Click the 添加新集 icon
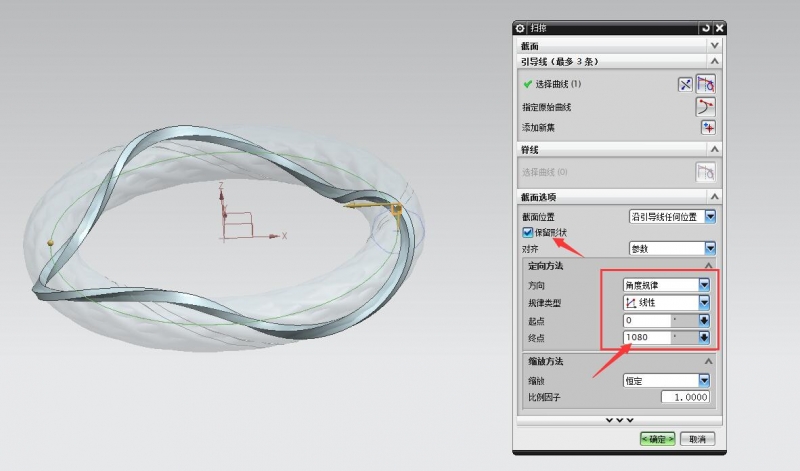800x471 pixels. (708, 128)
